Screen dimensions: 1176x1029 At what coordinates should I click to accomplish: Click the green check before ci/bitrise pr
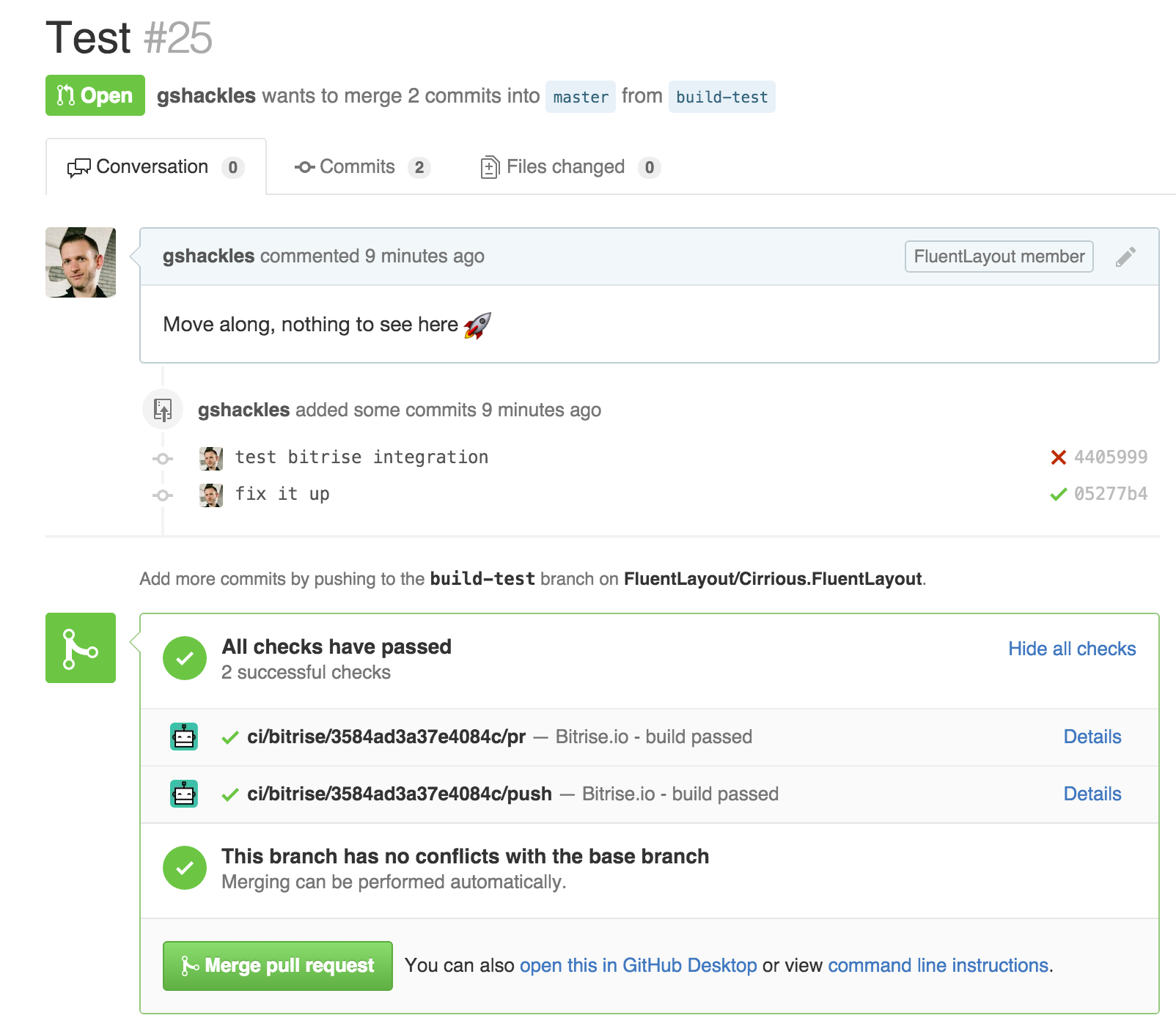click(x=230, y=737)
